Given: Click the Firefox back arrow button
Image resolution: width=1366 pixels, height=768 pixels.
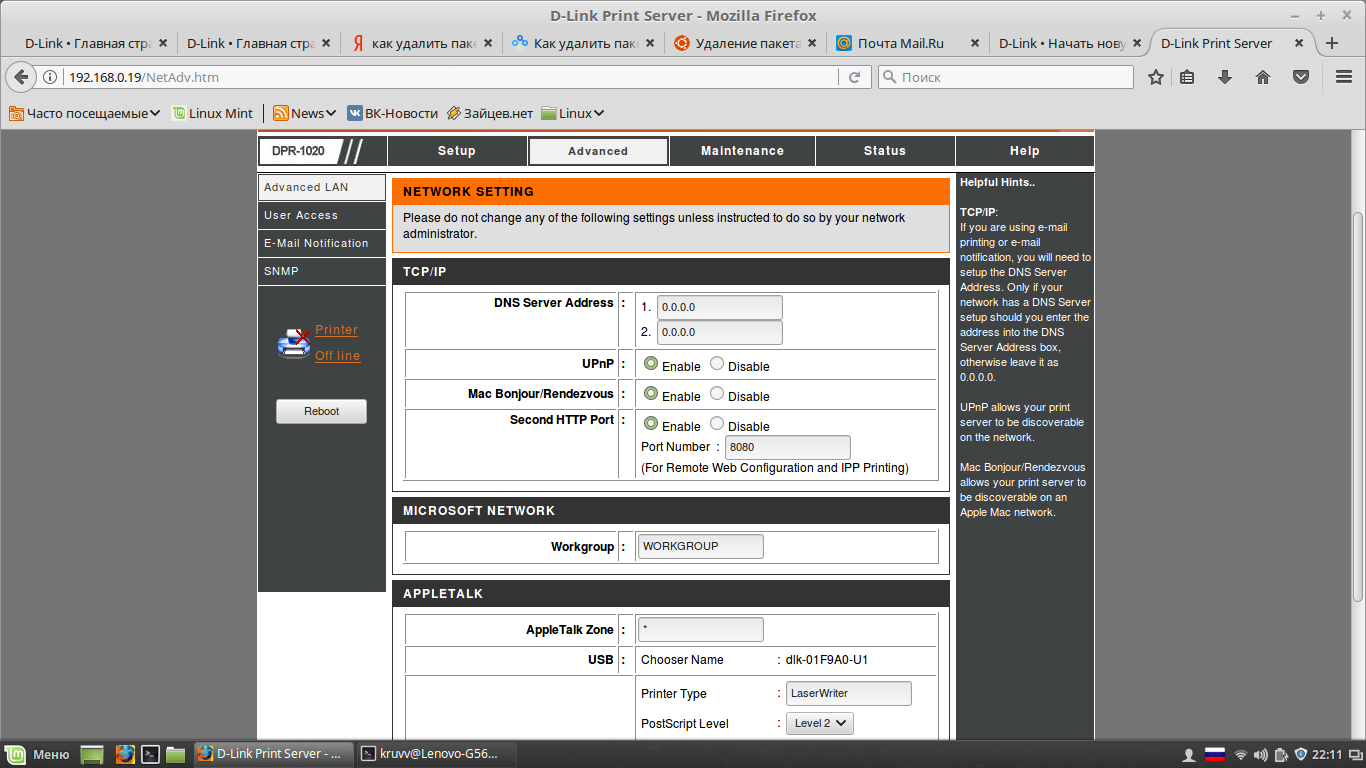Looking at the screenshot, I should click(21, 77).
